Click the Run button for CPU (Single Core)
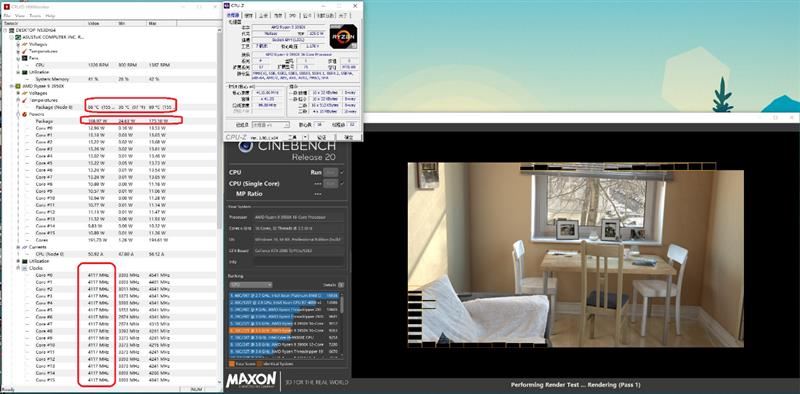This screenshot has height=394, width=800. (x=331, y=183)
